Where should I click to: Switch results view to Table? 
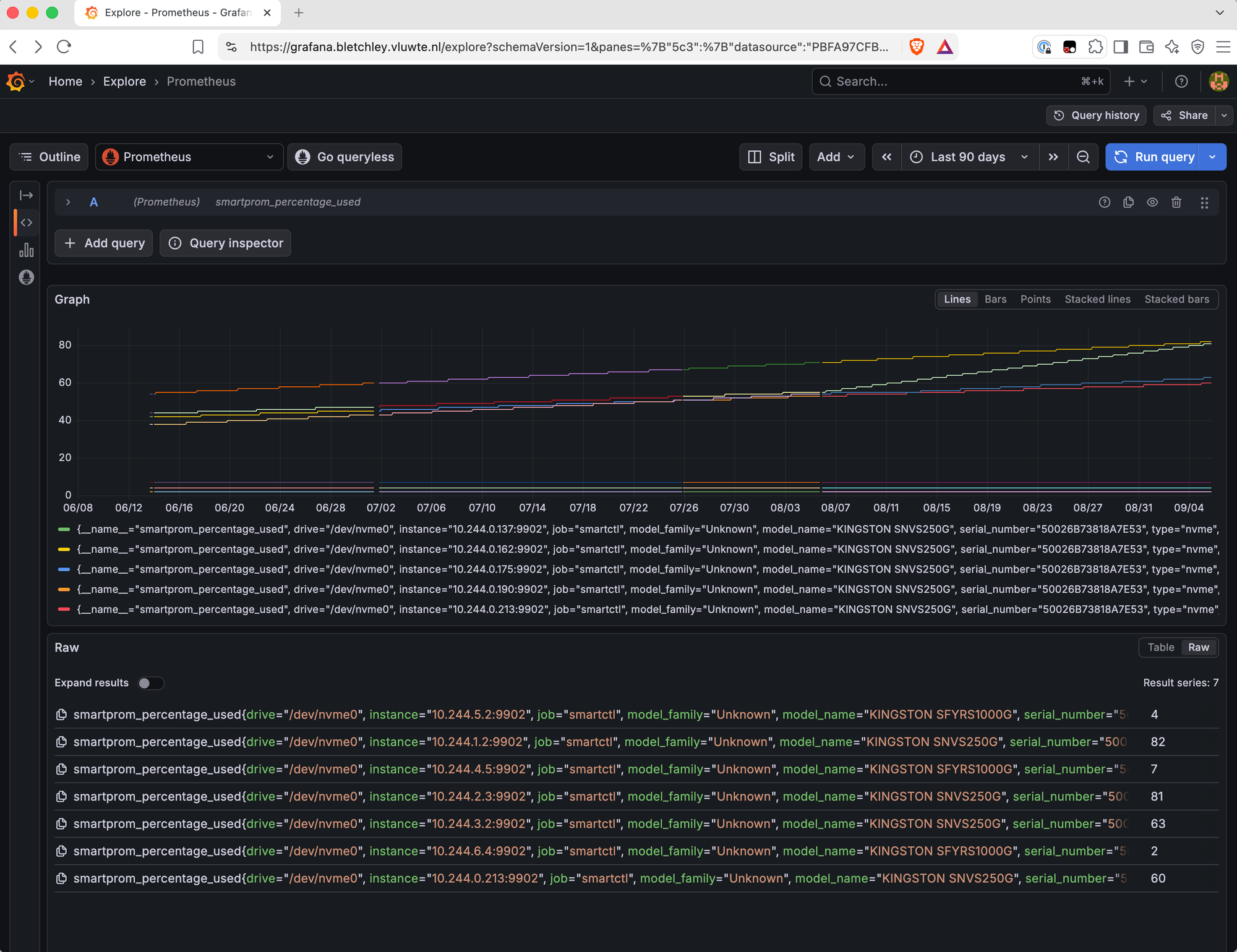1160,647
